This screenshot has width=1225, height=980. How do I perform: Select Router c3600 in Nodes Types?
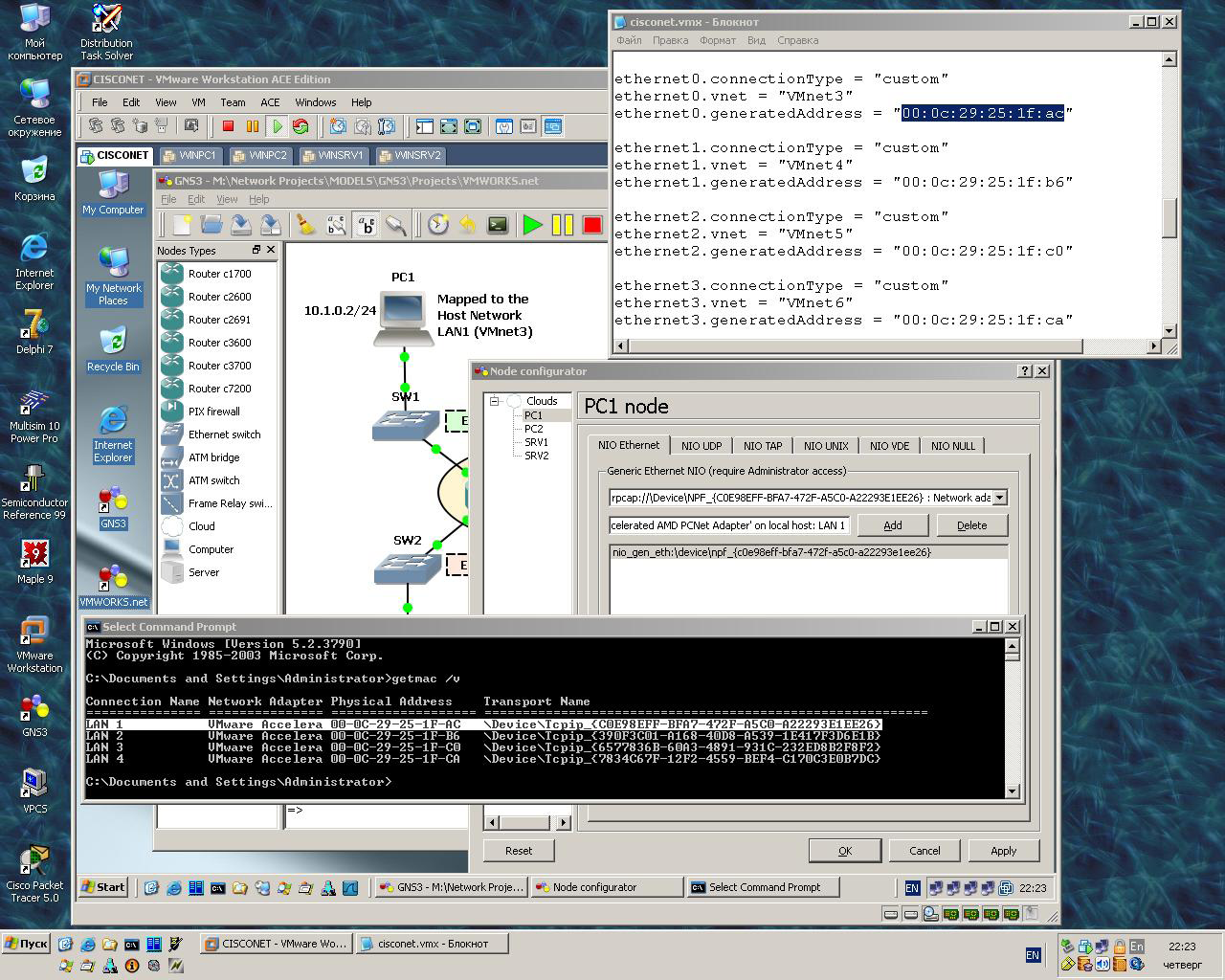coord(219,343)
